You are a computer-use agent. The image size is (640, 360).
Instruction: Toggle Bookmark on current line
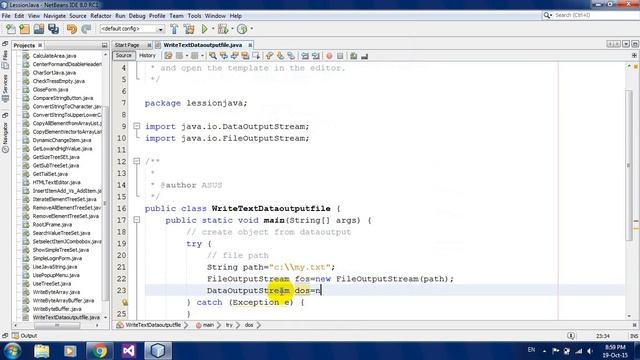click(x=291, y=56)
